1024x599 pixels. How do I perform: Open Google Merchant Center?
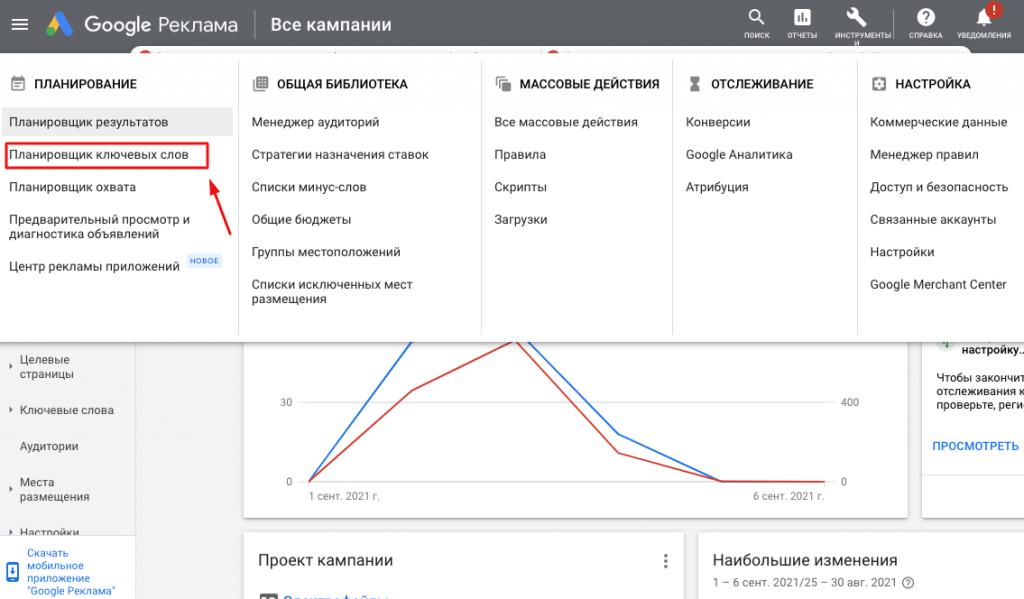click(938, 285)
